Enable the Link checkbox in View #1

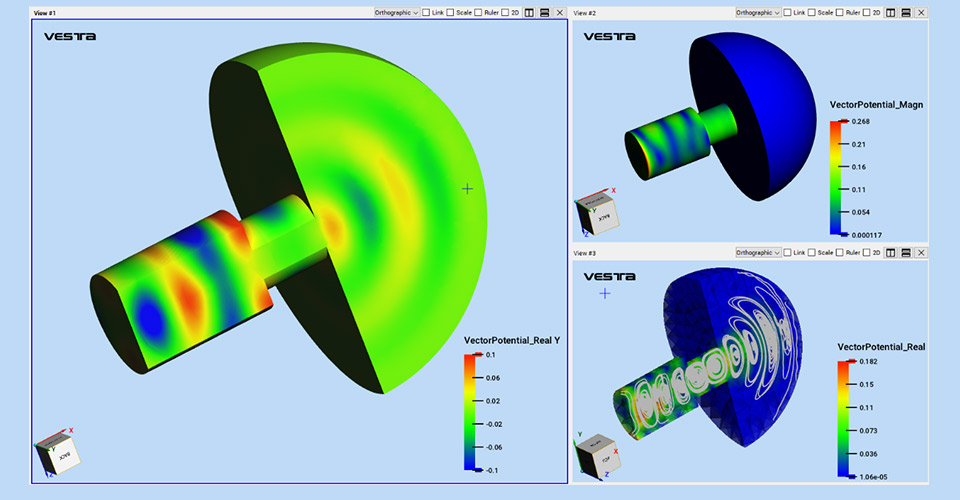pyautogui.click(x=427, y=13)
